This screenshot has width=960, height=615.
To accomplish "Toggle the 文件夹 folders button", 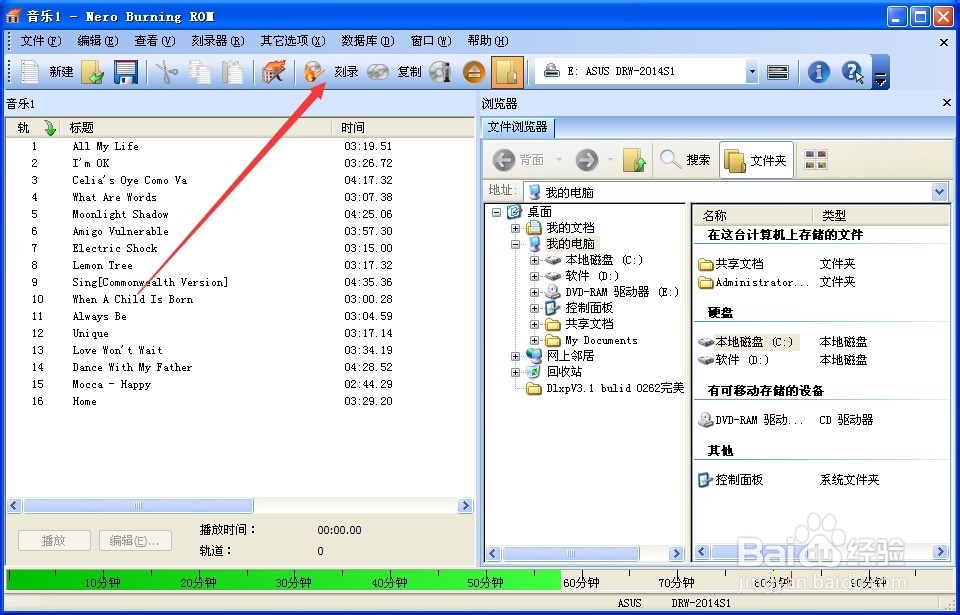I will (756, 160).
